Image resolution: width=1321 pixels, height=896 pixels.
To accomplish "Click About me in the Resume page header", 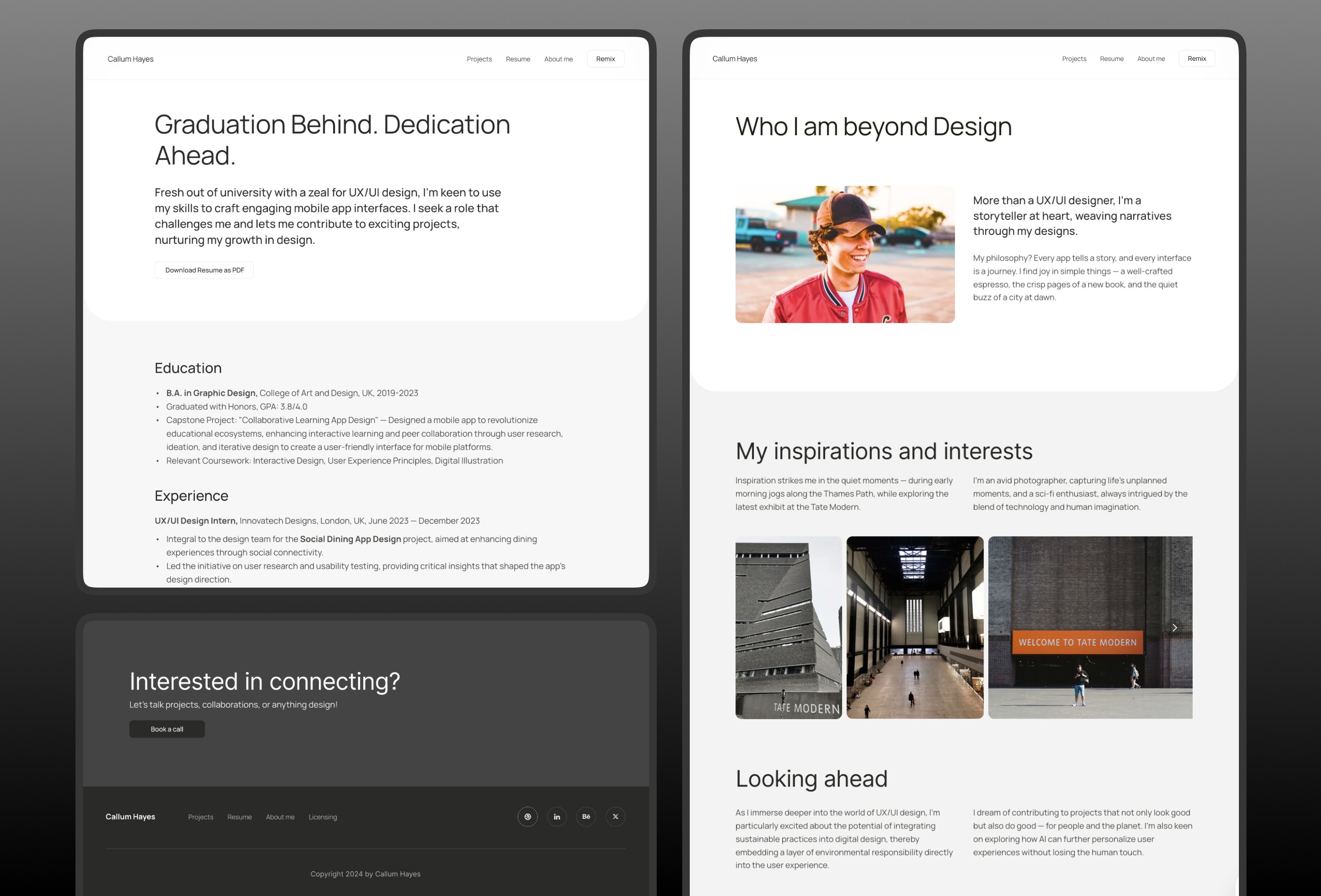I will [x=558, y=59].
